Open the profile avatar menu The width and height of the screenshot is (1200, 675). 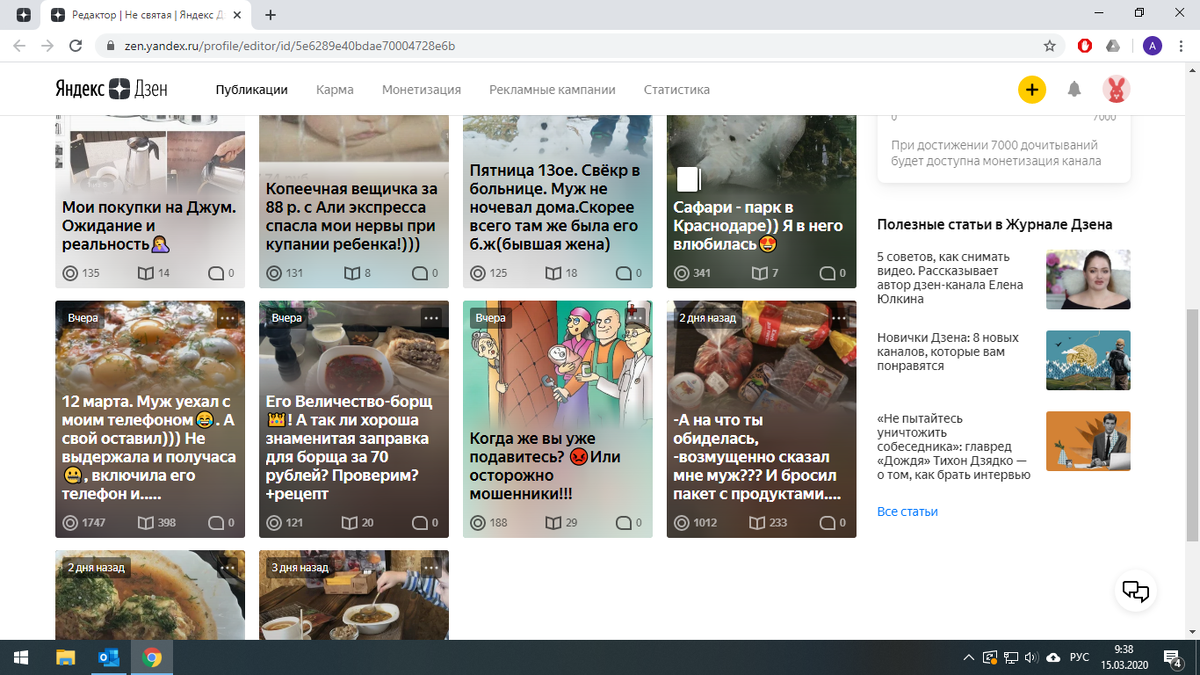pyautogui.click(x=1117, y=89)
